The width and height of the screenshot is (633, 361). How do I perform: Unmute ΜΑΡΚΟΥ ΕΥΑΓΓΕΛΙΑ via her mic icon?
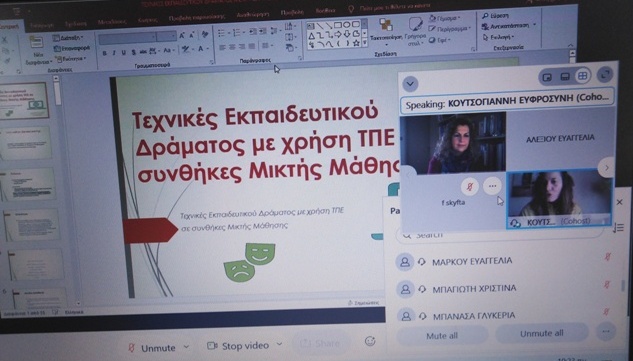(608, 257)
